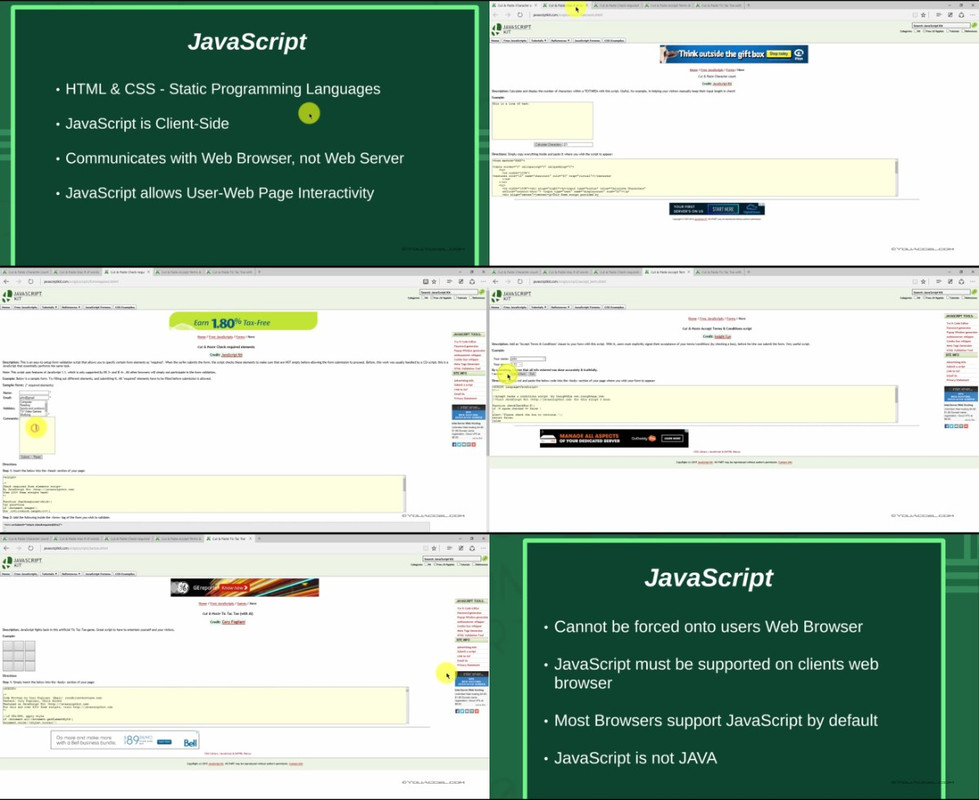Image resolution: width=979 pixels, height=800 pixels.
Task: Close active tab in Check required elements window
Action: [149, 272]
